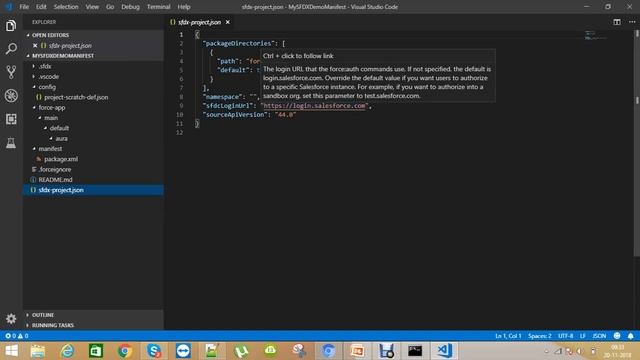
Task: Open the Help menu
Action: click(x=184, y=7)
